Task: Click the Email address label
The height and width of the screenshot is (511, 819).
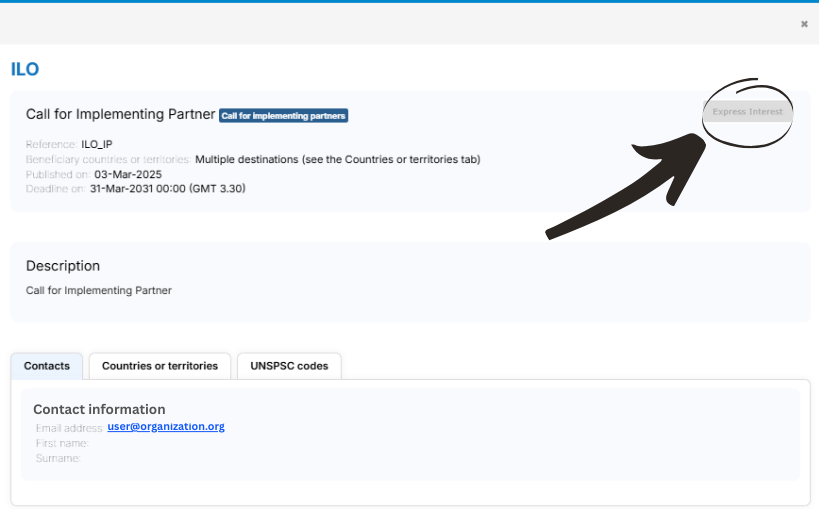Action: (69, 428)
